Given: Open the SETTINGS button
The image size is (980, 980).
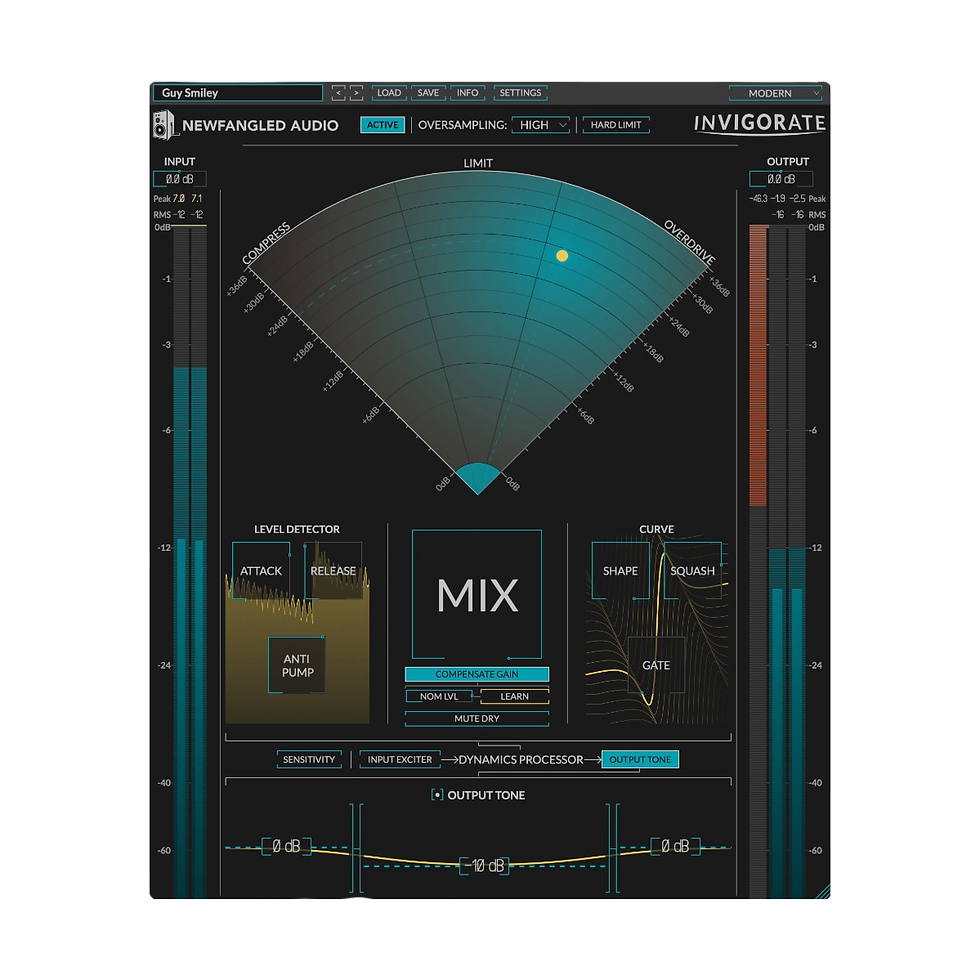Looking at the screenshot, I should point(520,92).
